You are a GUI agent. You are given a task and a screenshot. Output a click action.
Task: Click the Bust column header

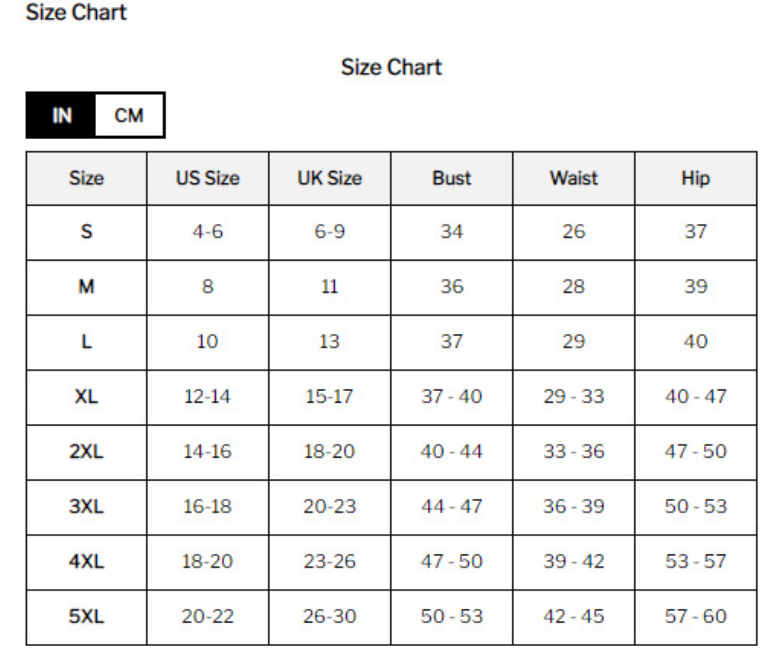[x=452, y=178]
